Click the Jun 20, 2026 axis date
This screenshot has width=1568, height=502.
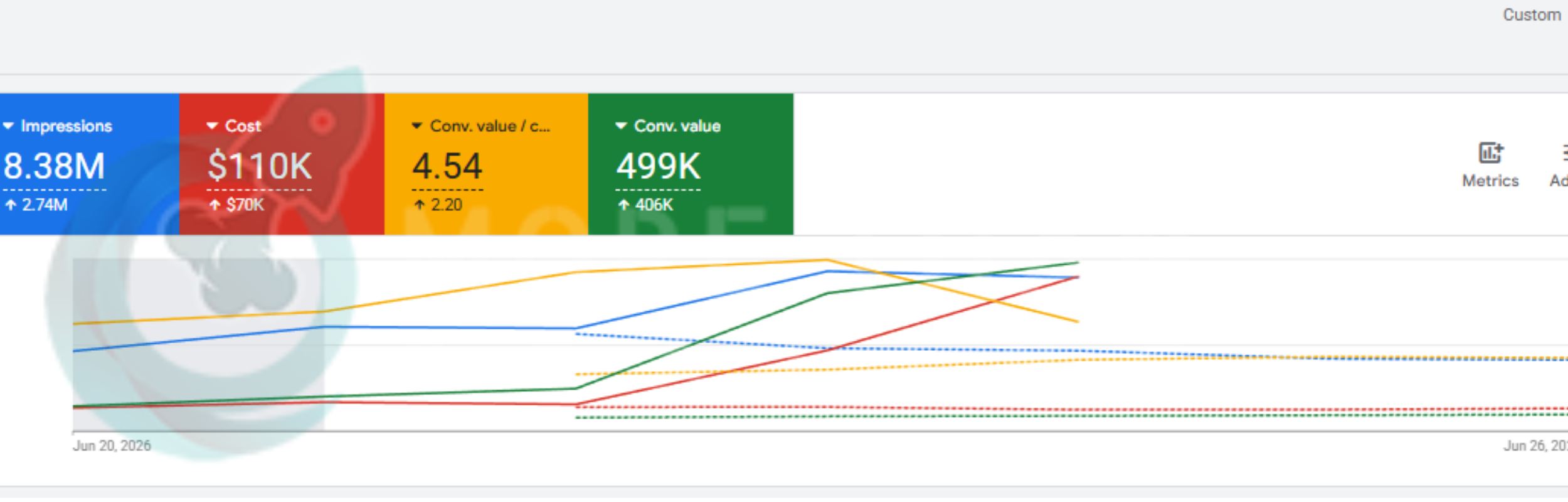112,446
